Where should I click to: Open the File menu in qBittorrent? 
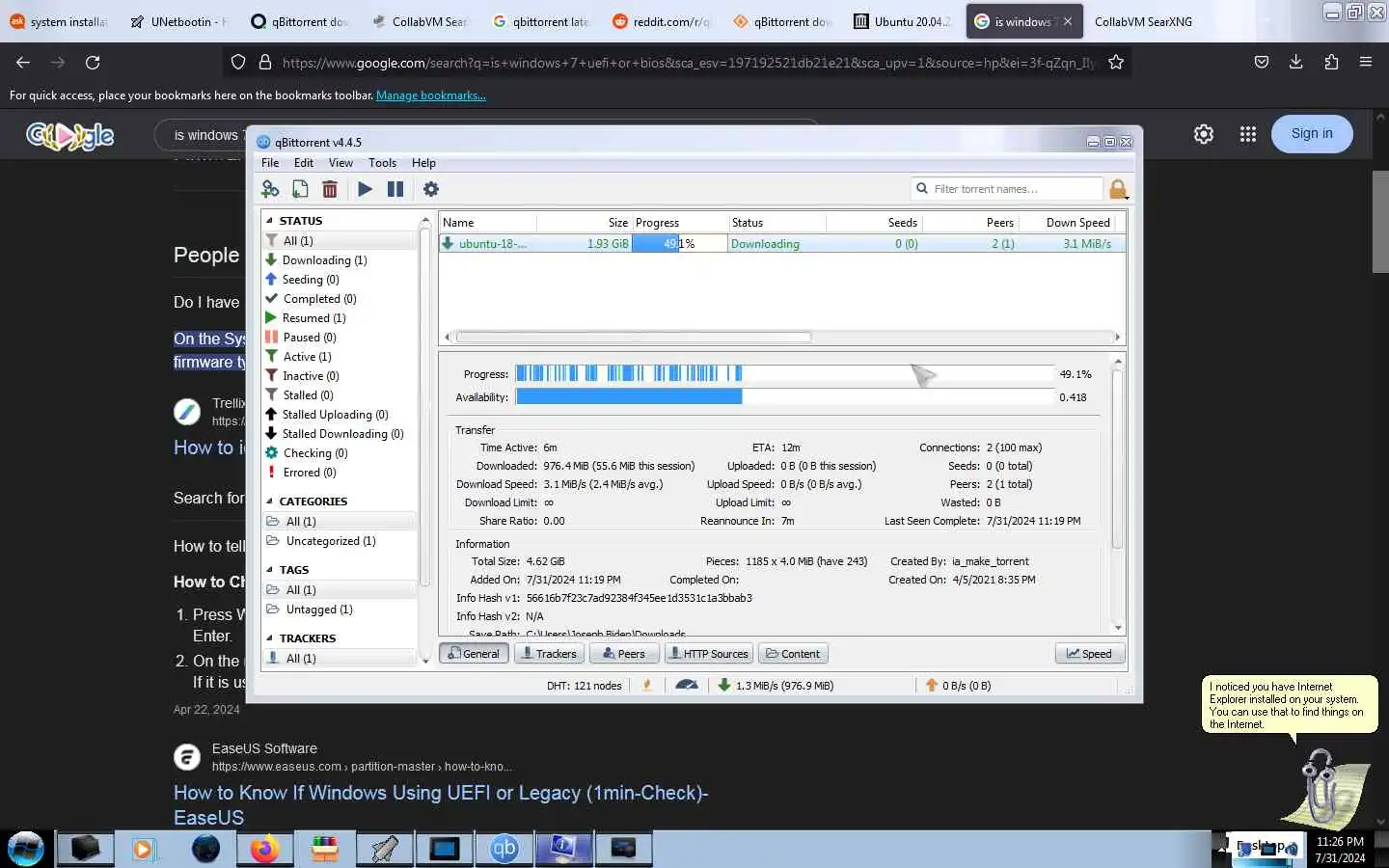(270, 163)
